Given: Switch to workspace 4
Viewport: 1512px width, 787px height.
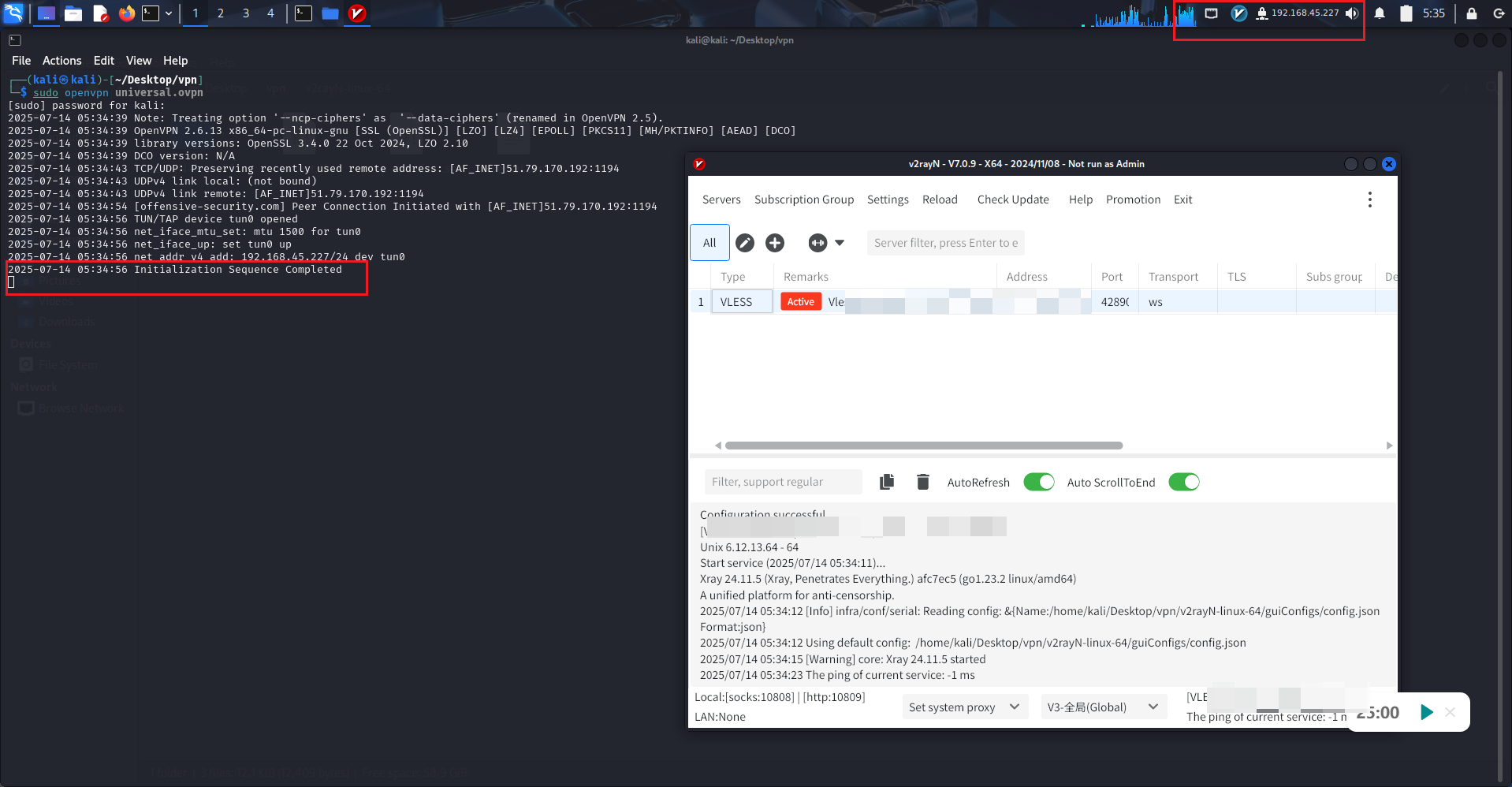Looking at the screenshot, I should [x=270, y=13].
